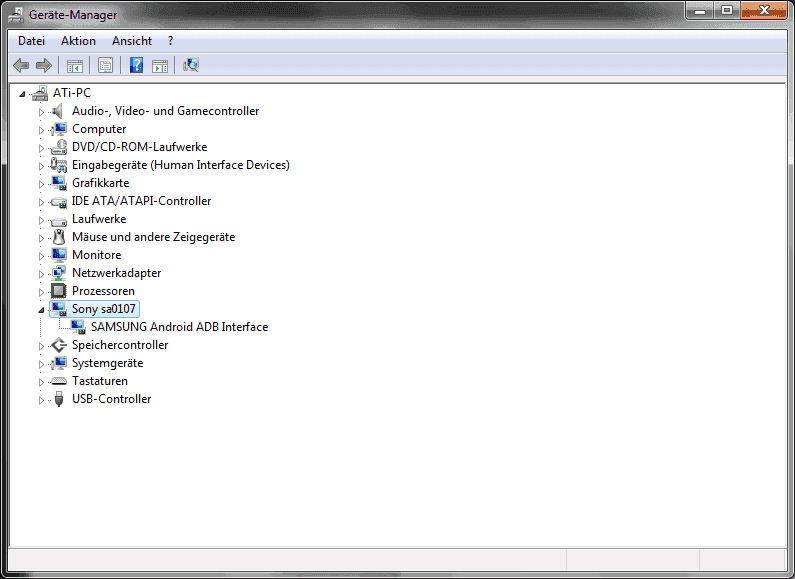Select SAMSUNG Android ADB Interface entry
This screenshot has width=795, height=579.
pos(179,327)
